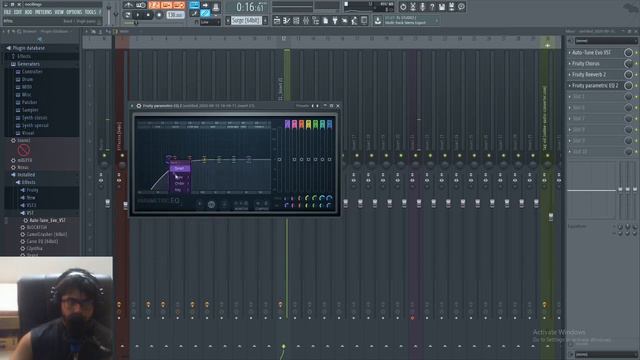Click the Stop button in the transport
The height and width of the screenshot is (360, 640).
[x=148, y=15]
